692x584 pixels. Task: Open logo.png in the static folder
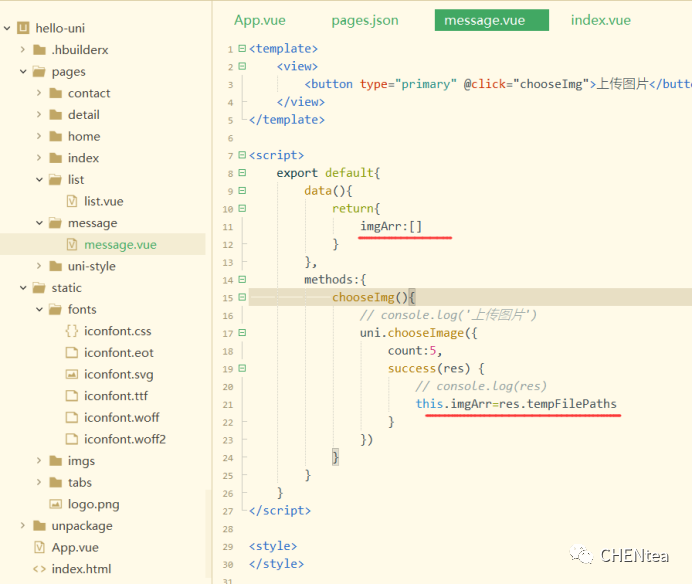93,504
